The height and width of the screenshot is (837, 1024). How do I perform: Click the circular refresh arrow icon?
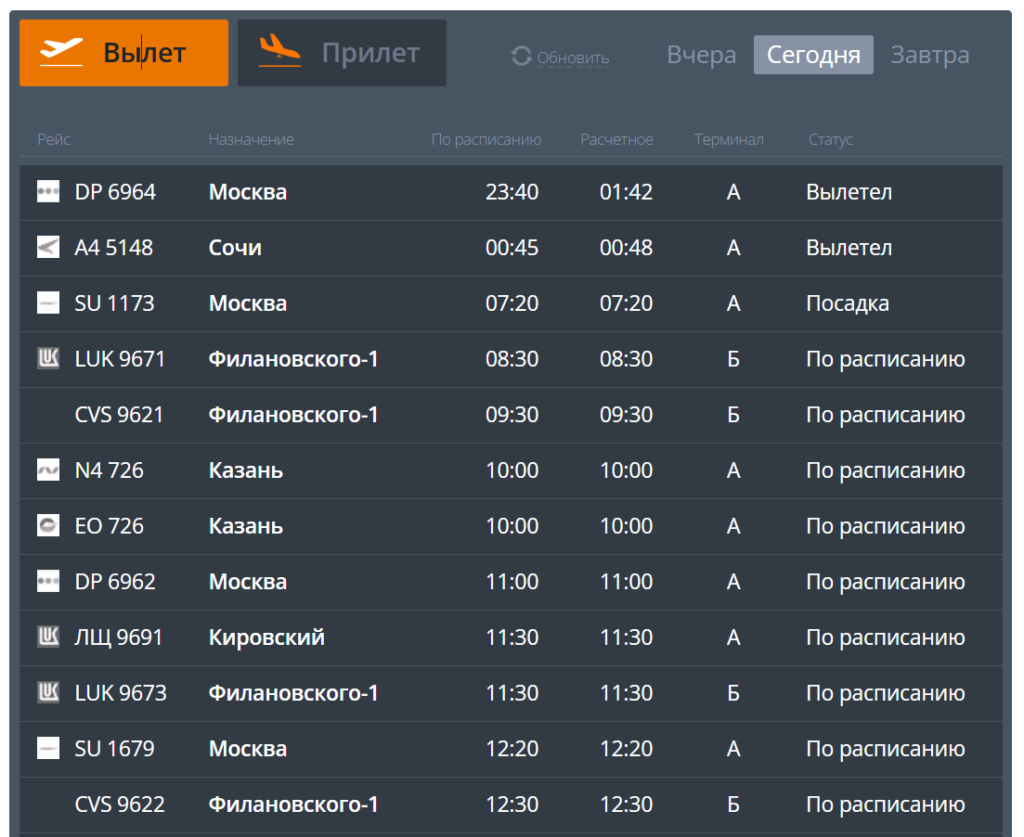[x=521, y=56]
